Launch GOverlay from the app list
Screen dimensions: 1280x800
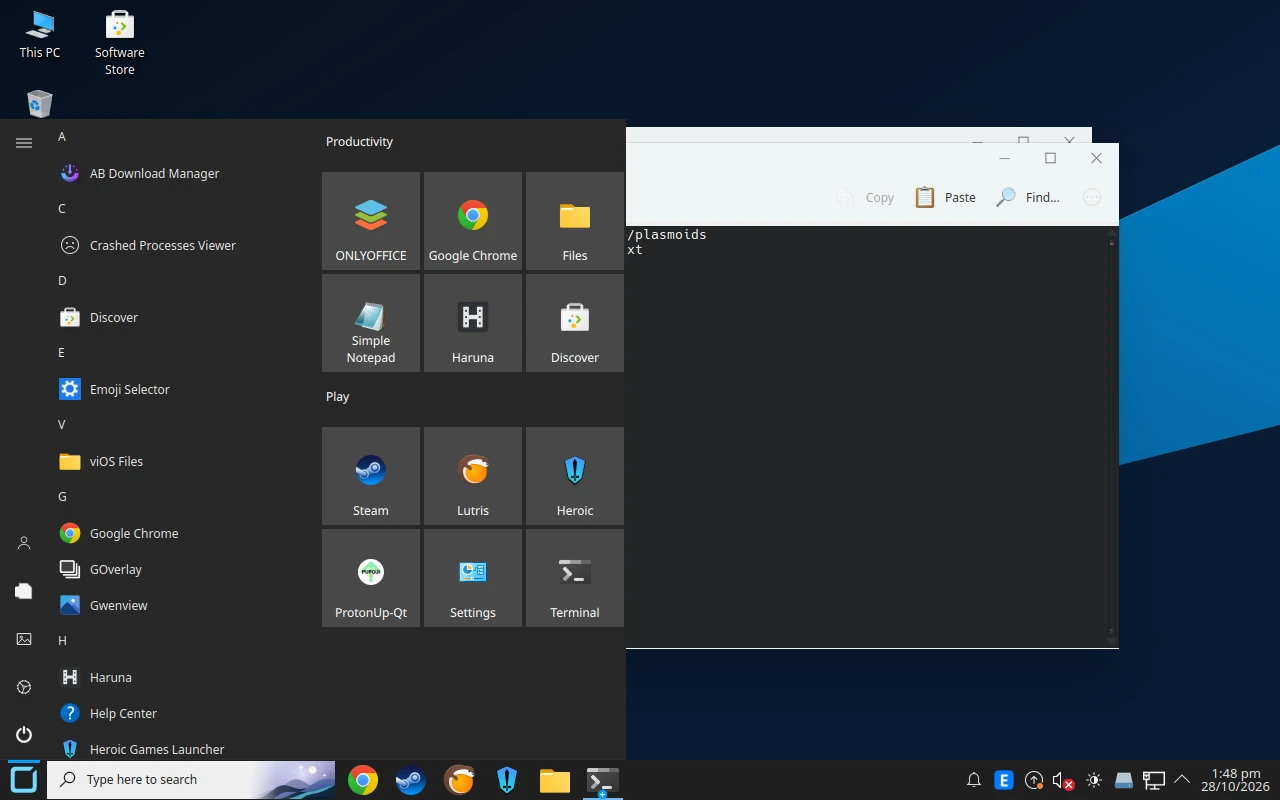(x=180, y=569)
